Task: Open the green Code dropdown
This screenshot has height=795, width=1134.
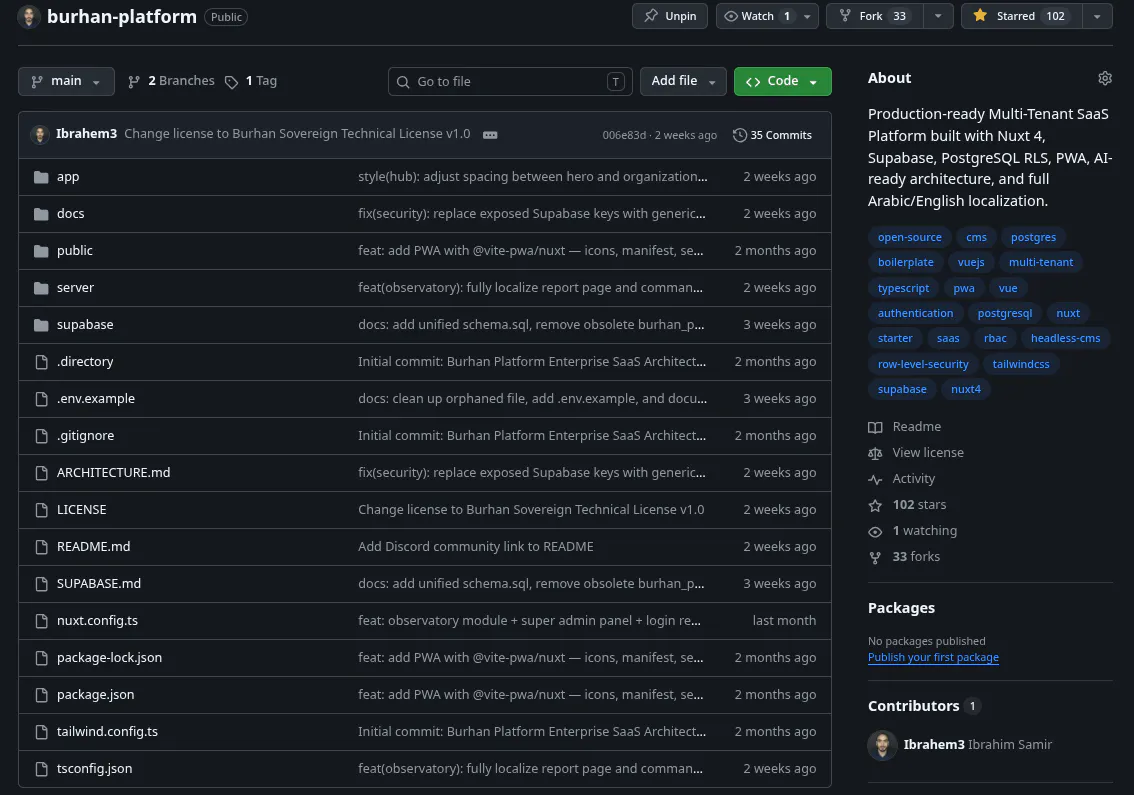Action: pyautogui.click(x=783, y=81)
